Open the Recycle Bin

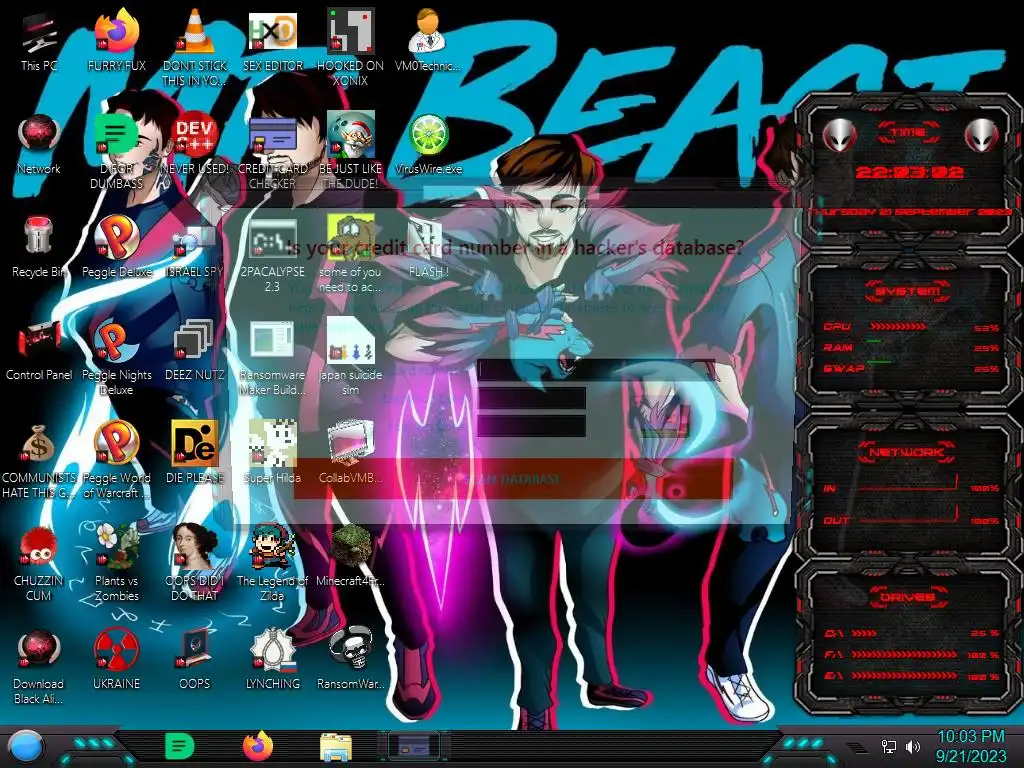point(39,247)
